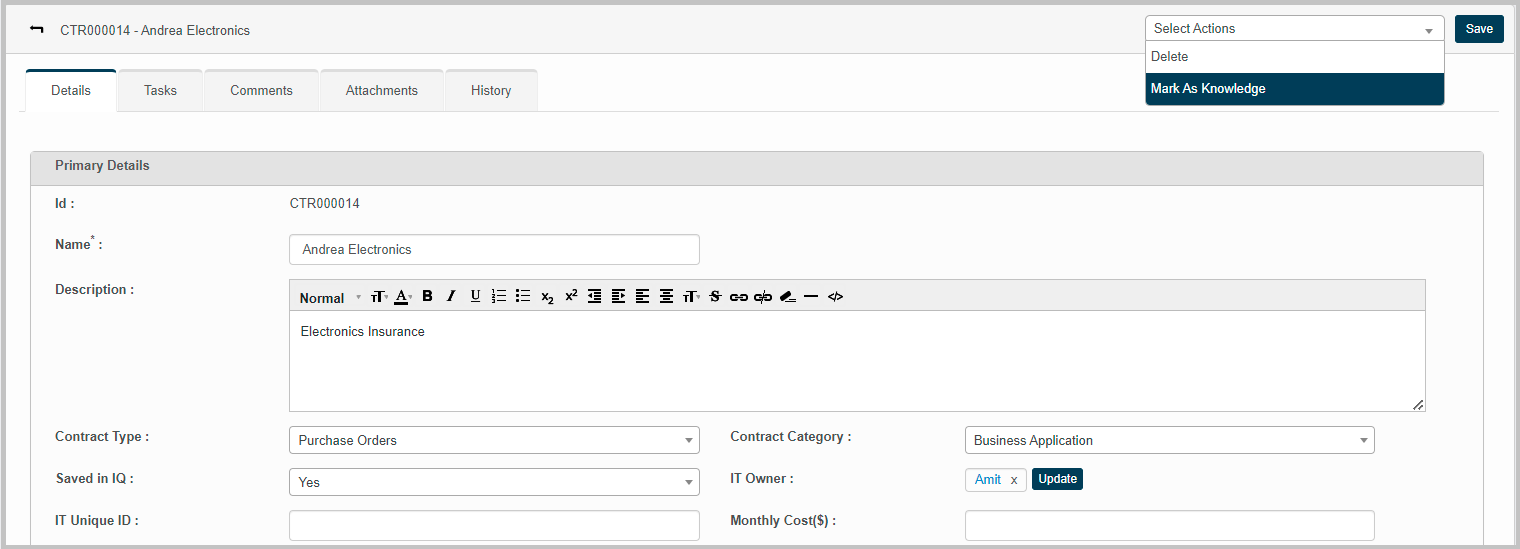Switch to the Attachments tab
The image size is (1520, 549).
tap(382, 91)
